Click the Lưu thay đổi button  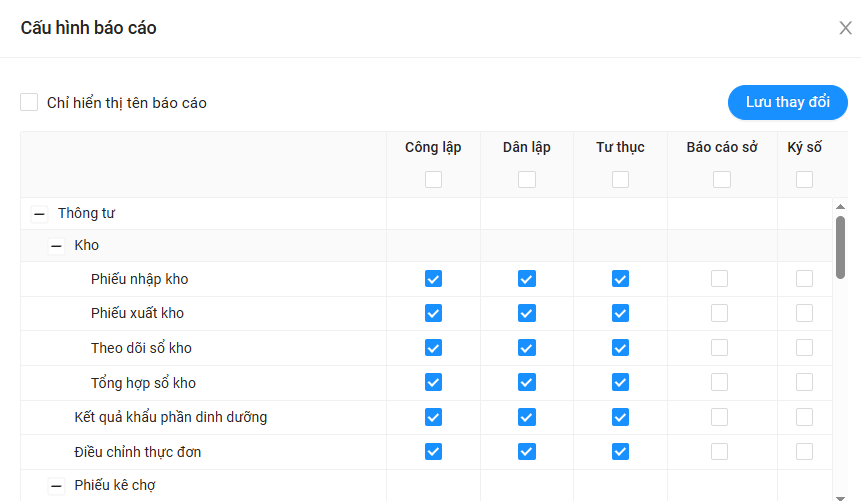[x=787, y=102]
